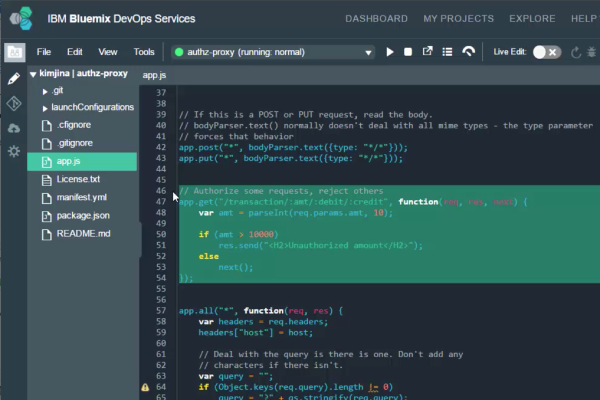
Task: Click the 'var amt' declaration on line 48
Action: 216,213
